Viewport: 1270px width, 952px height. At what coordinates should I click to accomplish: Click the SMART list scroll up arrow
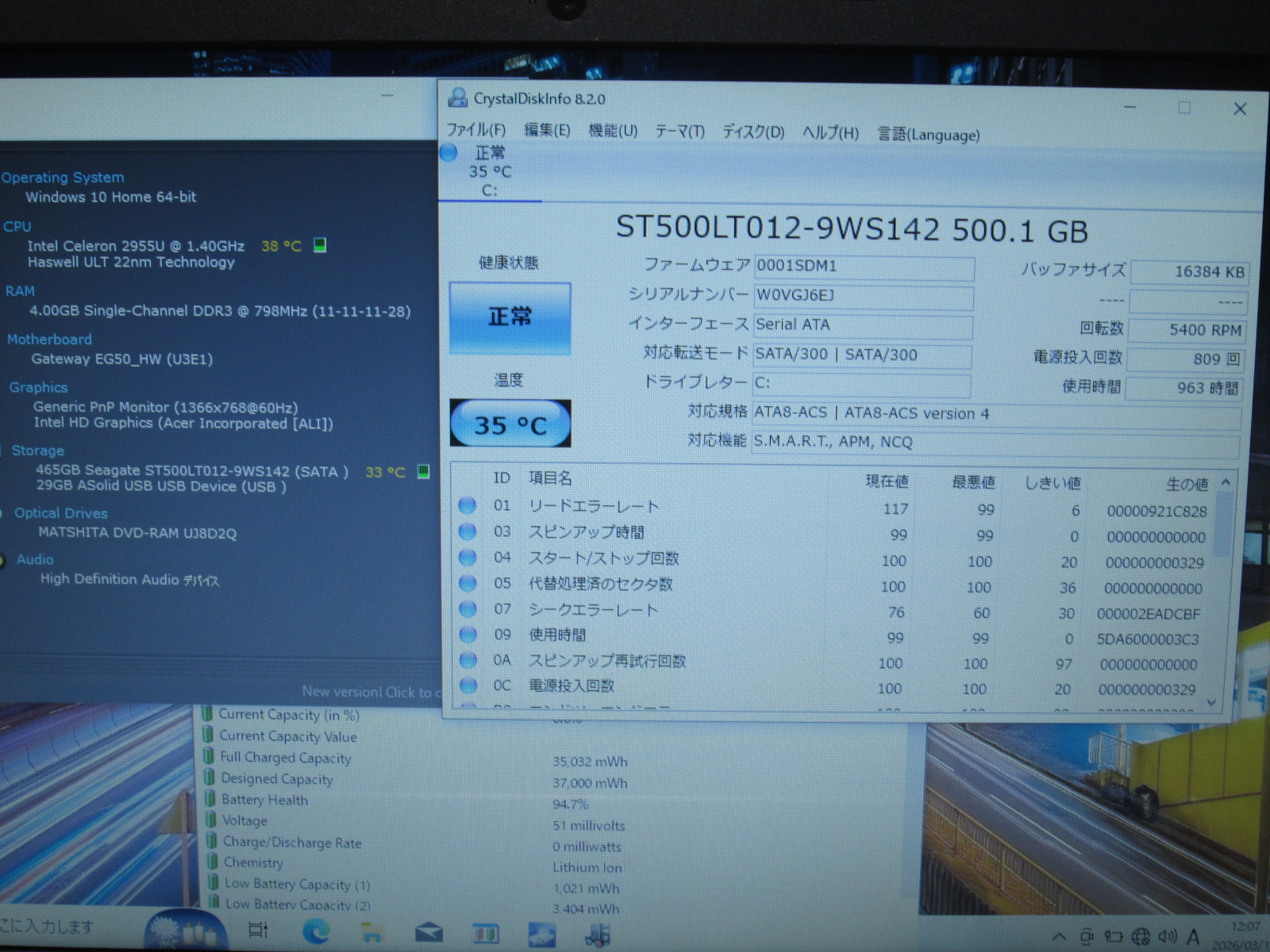1226,482
